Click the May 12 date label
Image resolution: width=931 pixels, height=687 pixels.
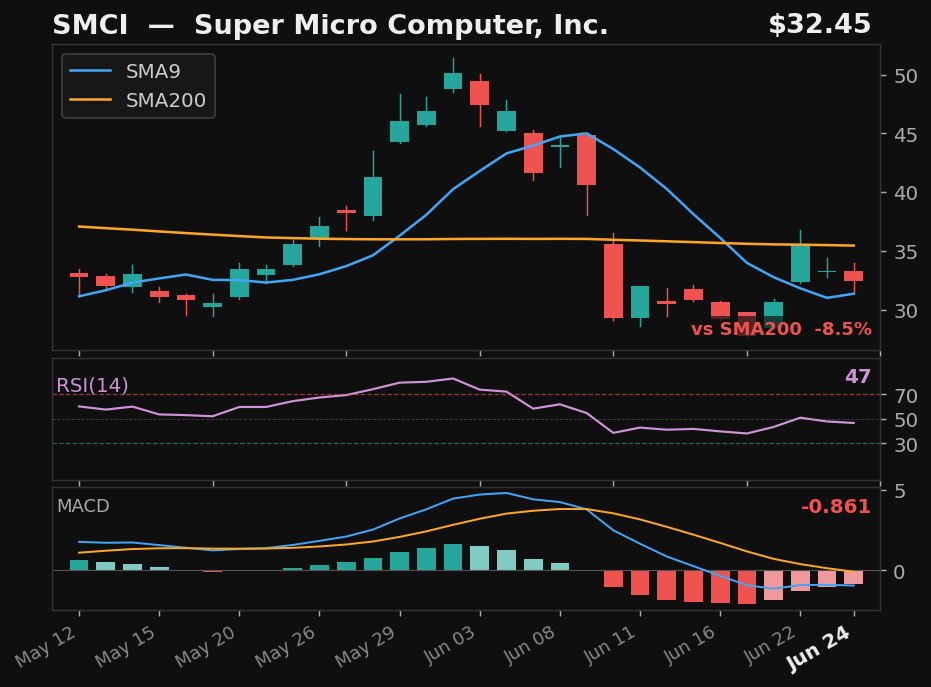46,646
